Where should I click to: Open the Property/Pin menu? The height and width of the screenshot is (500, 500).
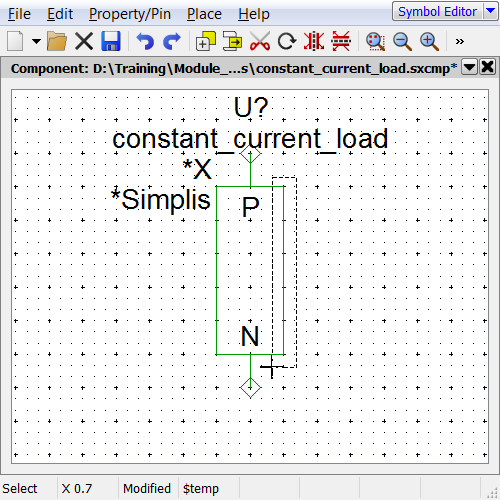pyautogui.click(x=130, y=14)
